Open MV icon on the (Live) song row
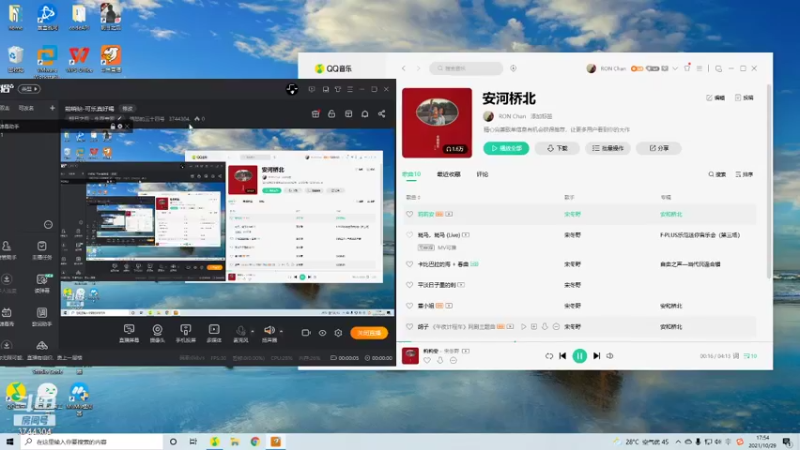This screenshot has height=450, width=800. tap(466, 235)
